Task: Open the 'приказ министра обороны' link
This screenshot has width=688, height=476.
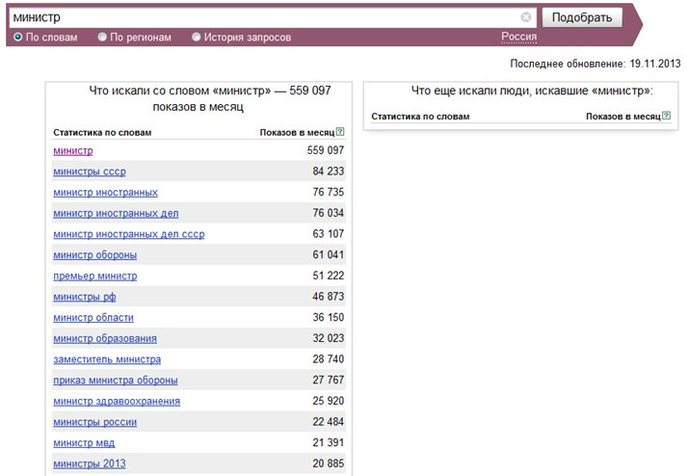Action: (x=115, y=380)
